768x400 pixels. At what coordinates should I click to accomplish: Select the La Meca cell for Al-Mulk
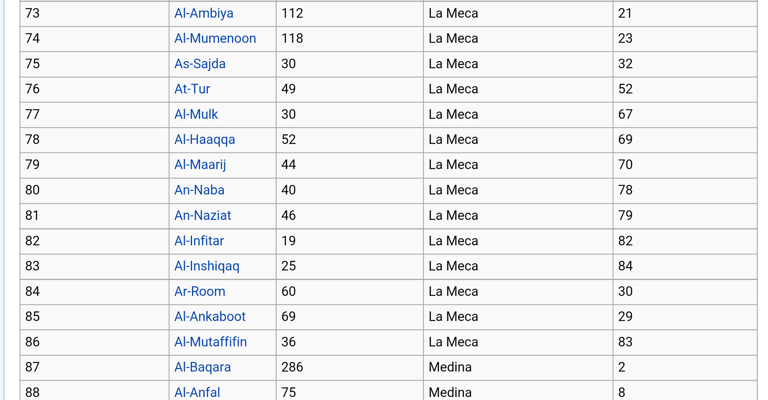click(x=518, y=114)
